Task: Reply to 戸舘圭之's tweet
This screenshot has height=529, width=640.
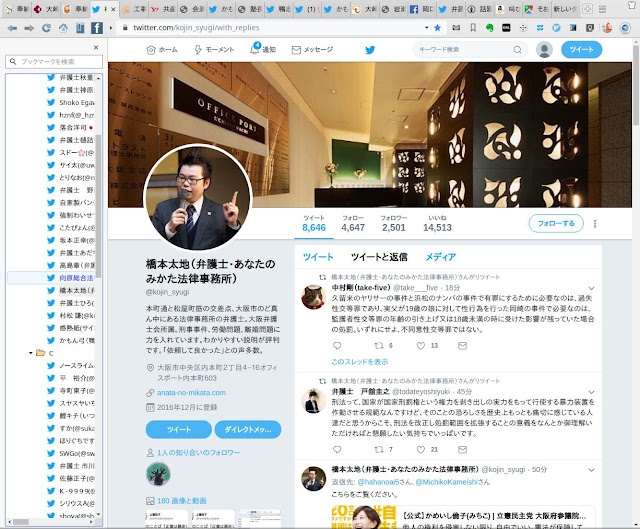Action: (x=337, y=449)
